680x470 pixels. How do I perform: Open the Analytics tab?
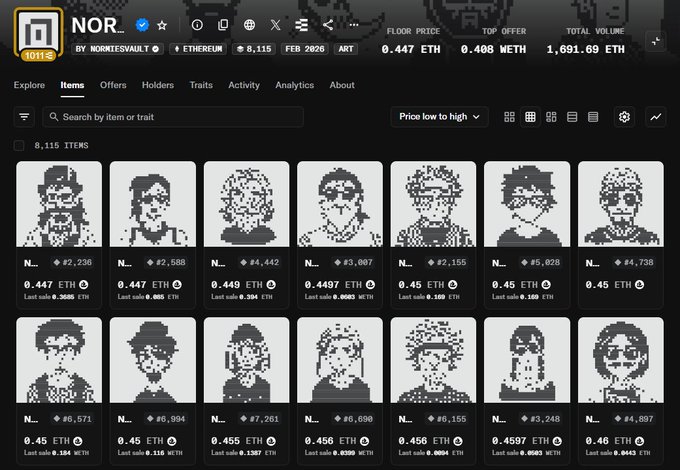(x=294, y=85)
